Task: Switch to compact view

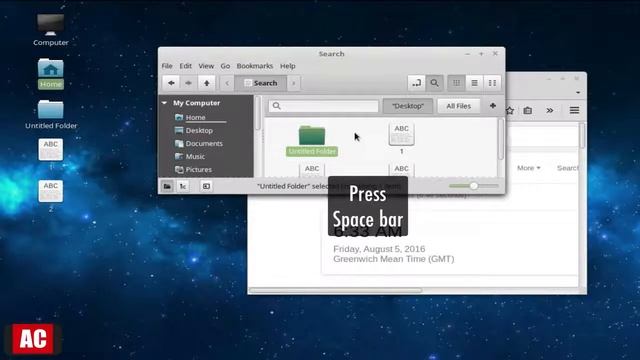Action: point(492,83)
